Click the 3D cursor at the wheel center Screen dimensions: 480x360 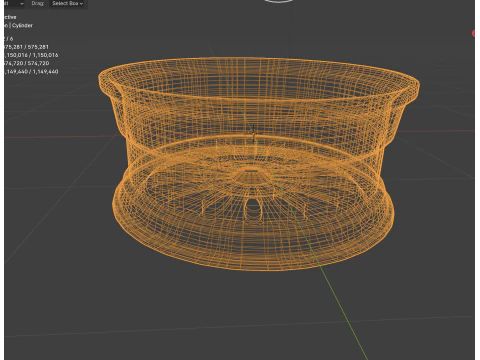click(x=254, y=134)
